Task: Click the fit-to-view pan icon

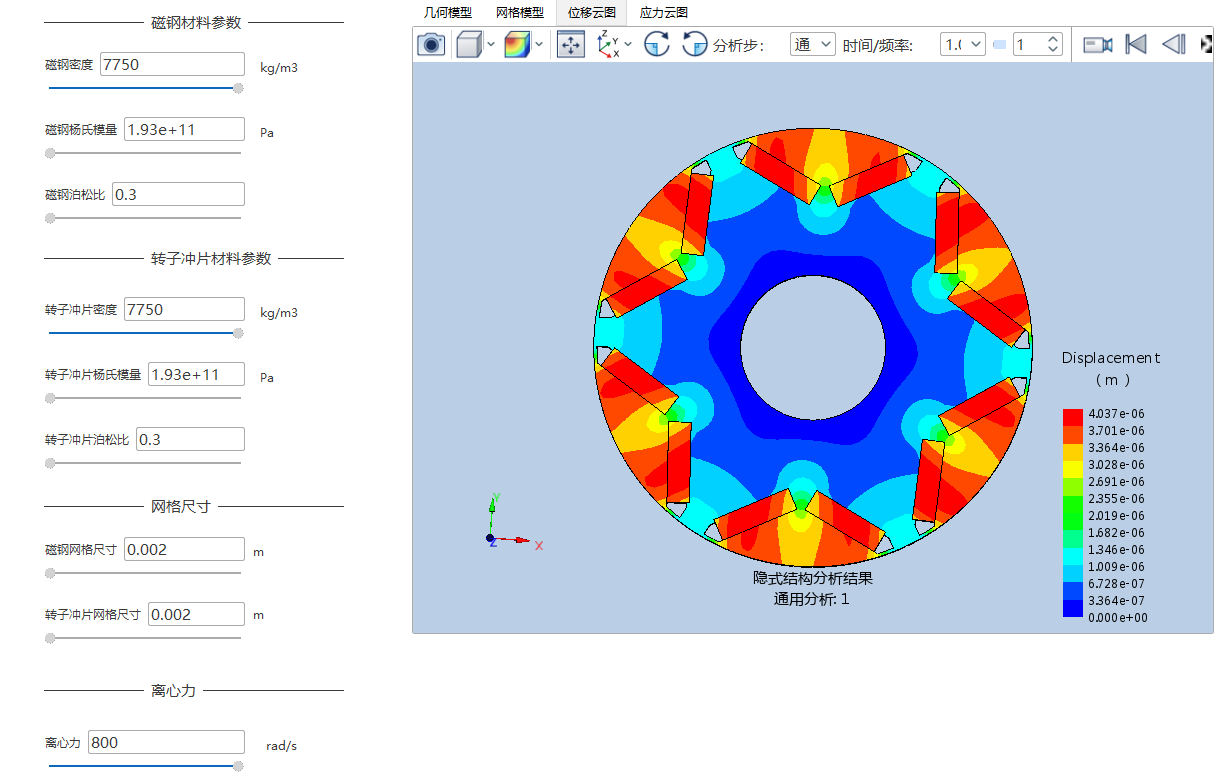Action: click(571, 44)
